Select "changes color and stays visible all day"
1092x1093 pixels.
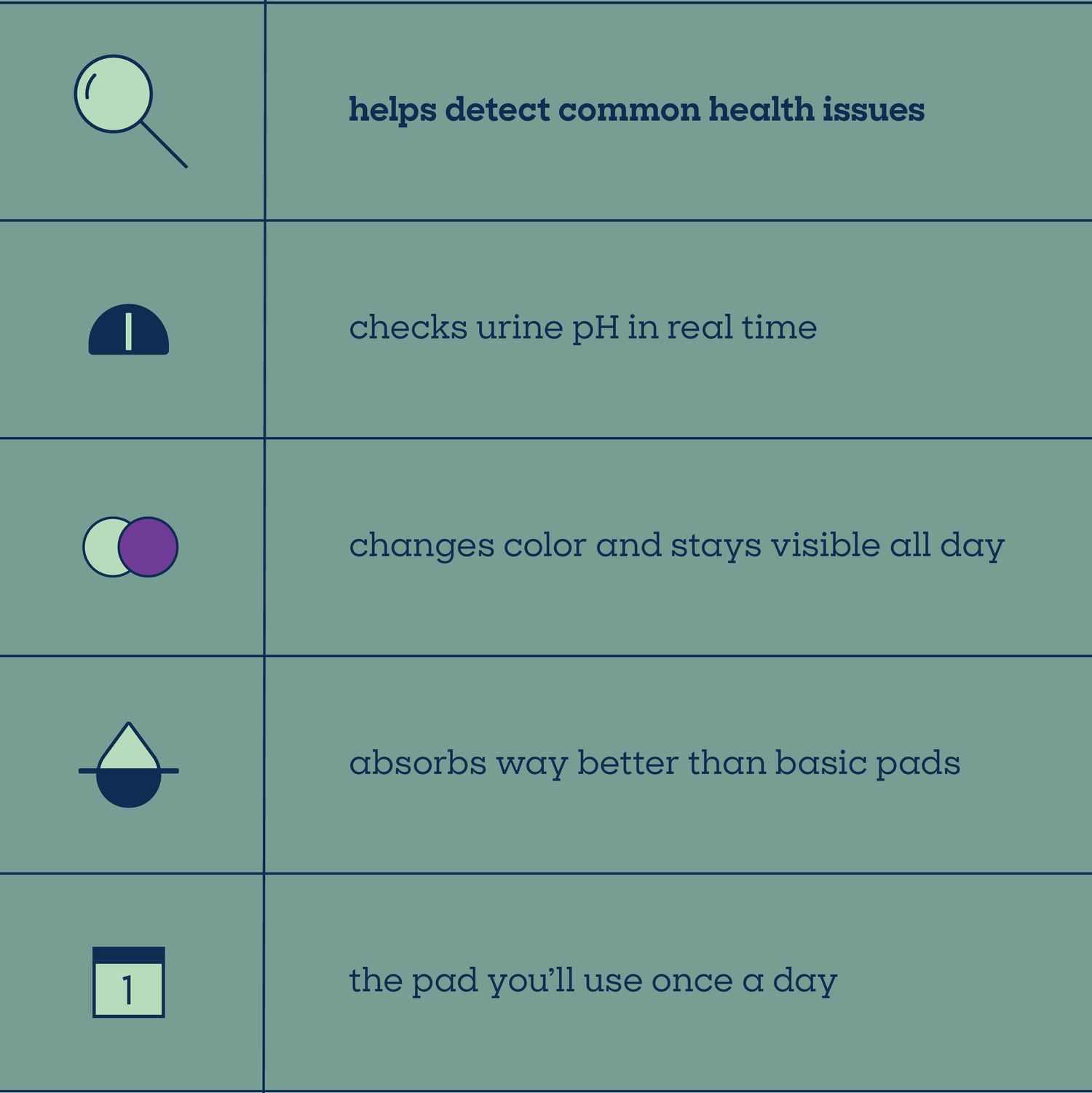pos(676,545)
